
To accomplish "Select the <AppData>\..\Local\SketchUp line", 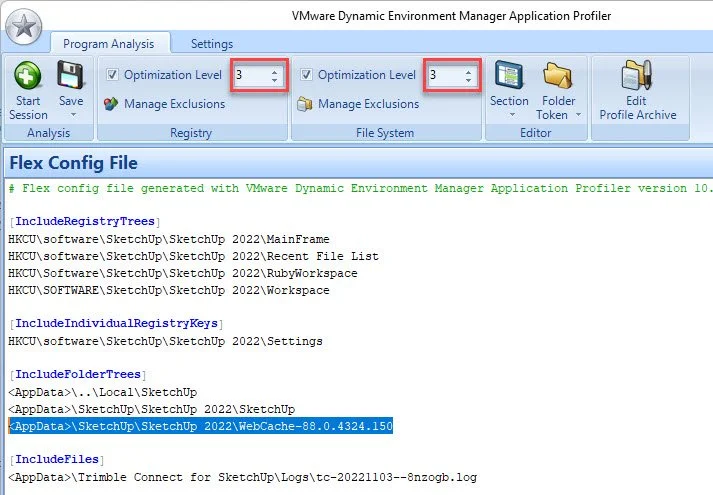I will point(103,392).
